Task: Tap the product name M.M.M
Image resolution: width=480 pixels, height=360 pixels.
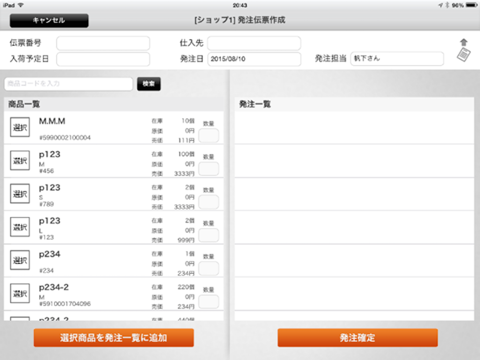Action: coord(52,121)
